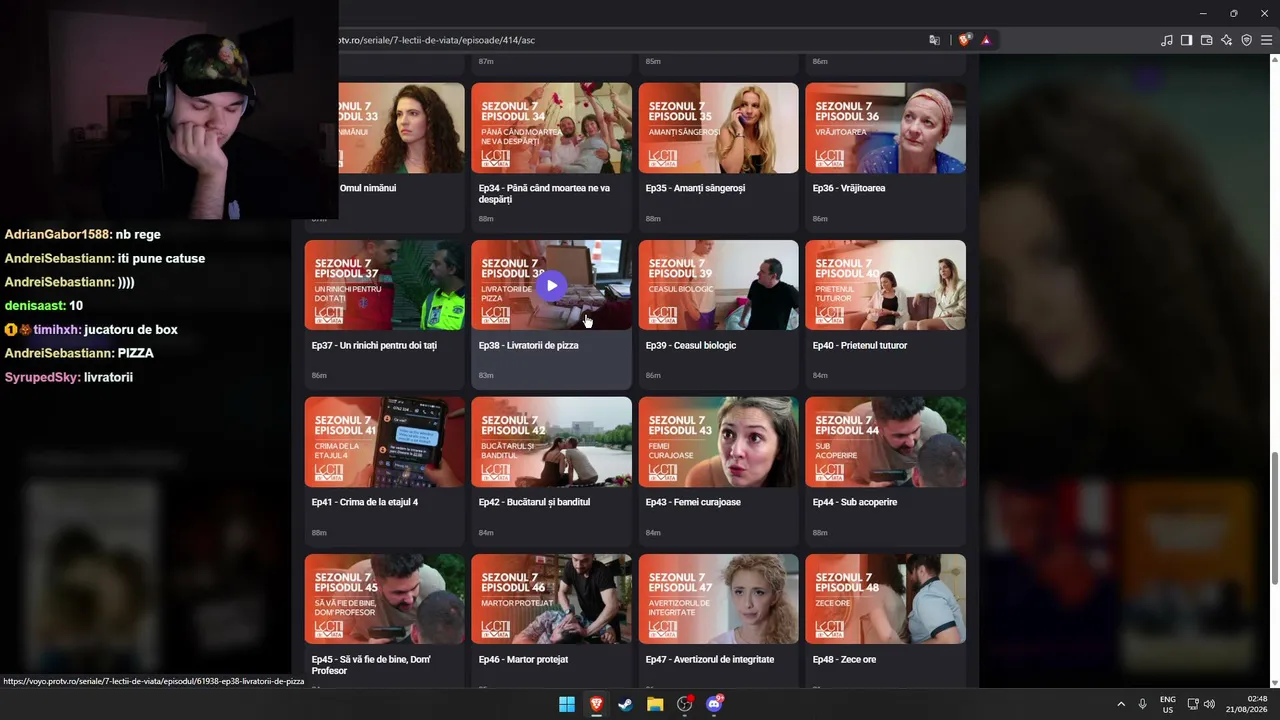Click title link 'Ep39 - Ceasul biologic'
The width and height of the screenshot is (1280, 720).
[690, 345]
